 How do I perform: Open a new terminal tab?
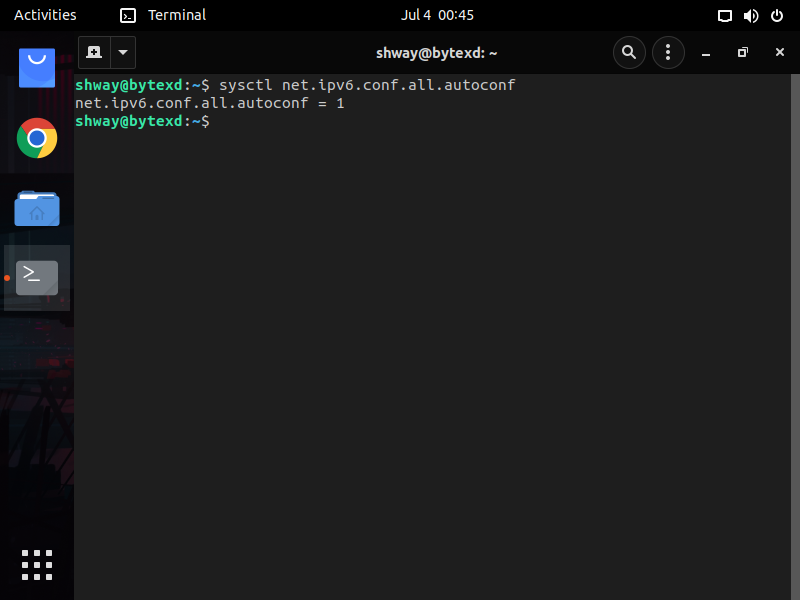94,52
